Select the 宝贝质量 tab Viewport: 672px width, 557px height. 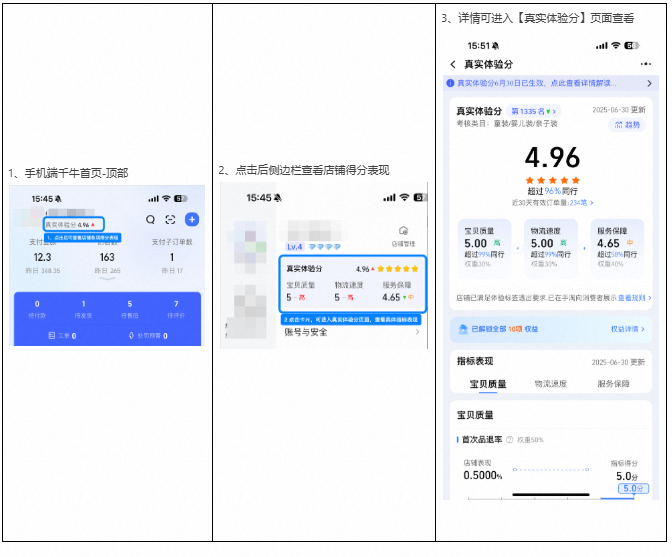point(488,384)
